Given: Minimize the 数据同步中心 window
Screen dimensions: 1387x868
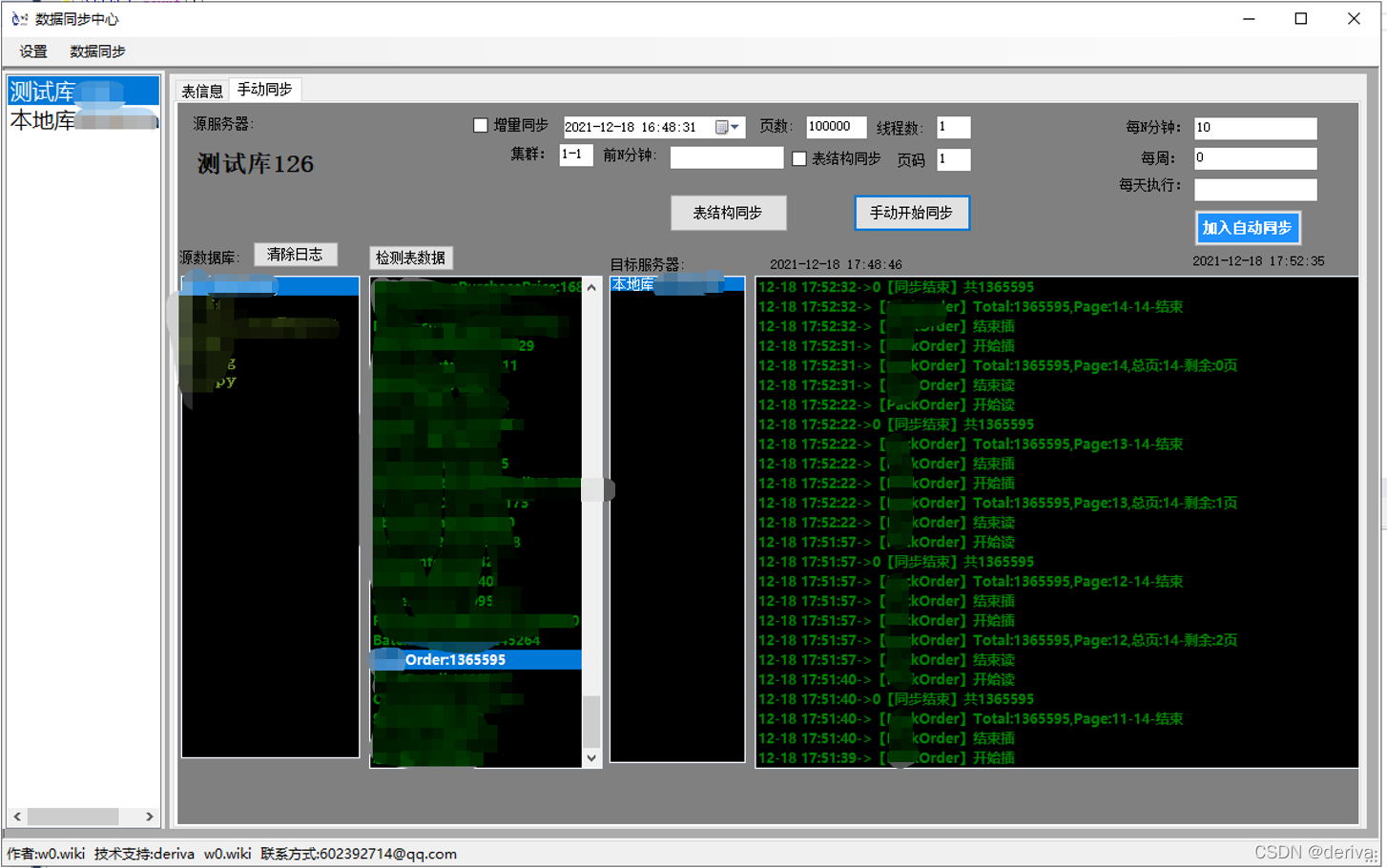Looking at the screenshot, I should pos(1249,19).
